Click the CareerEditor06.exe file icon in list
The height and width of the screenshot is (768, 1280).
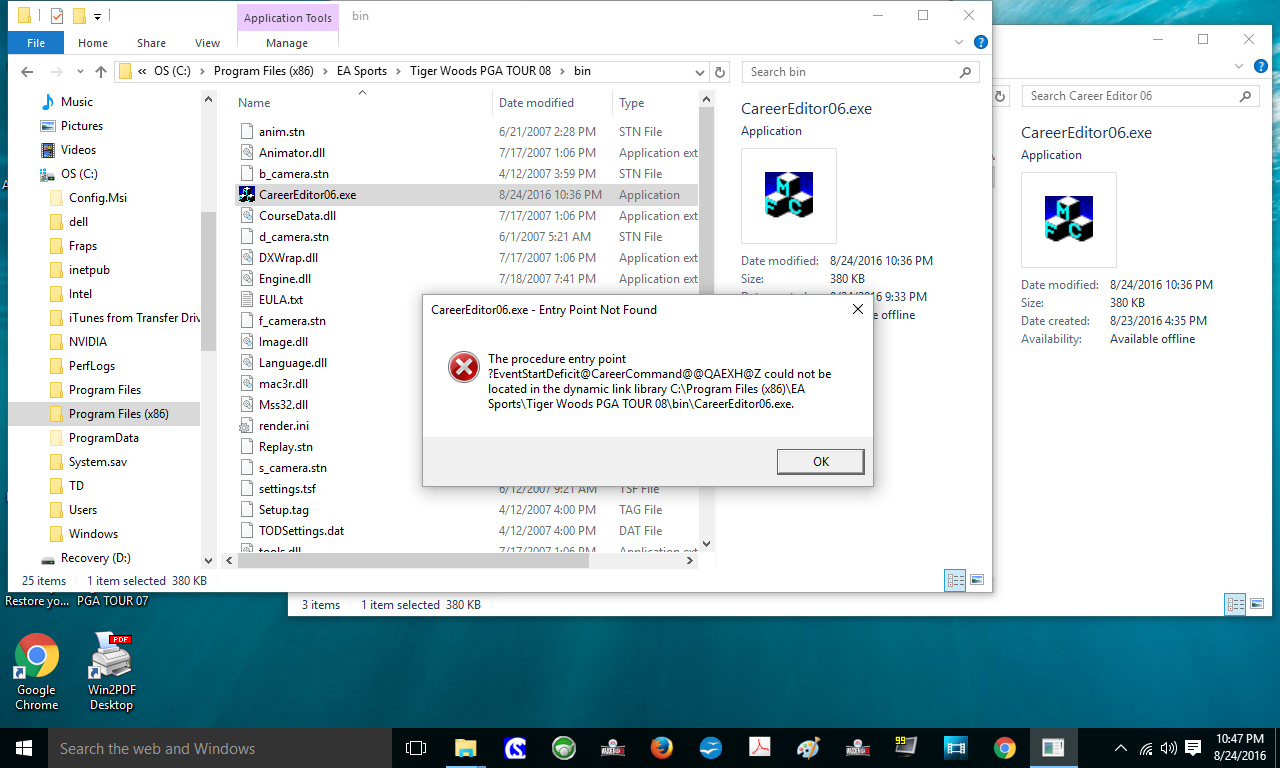click(x=247, y=195)
